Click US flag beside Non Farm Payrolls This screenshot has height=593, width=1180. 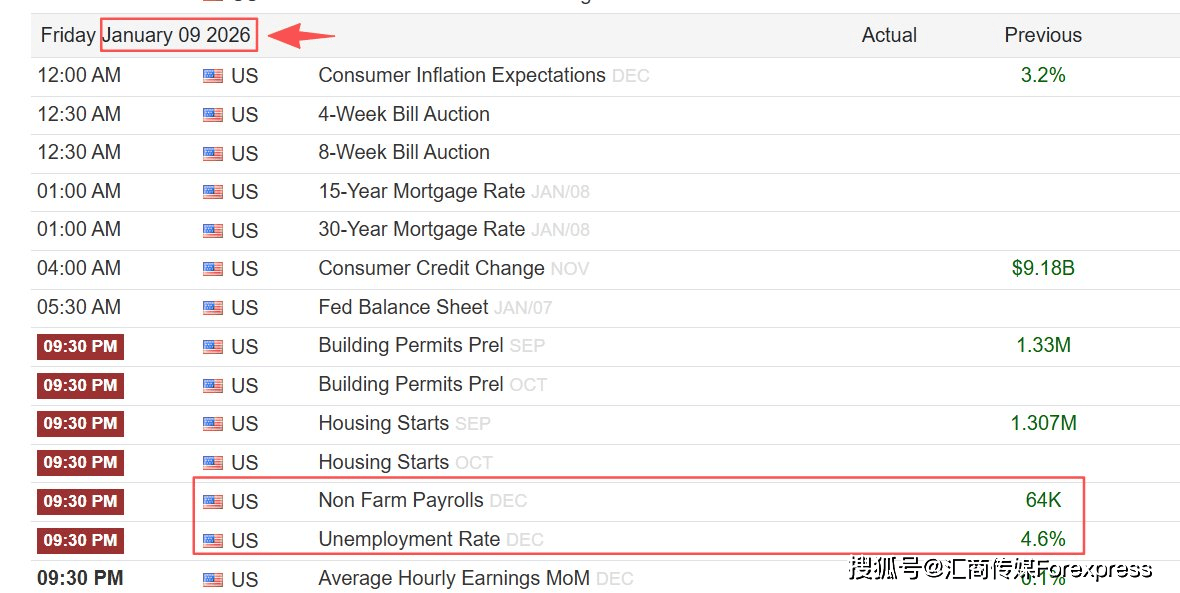pyautogui.click(x=213, y=501)
